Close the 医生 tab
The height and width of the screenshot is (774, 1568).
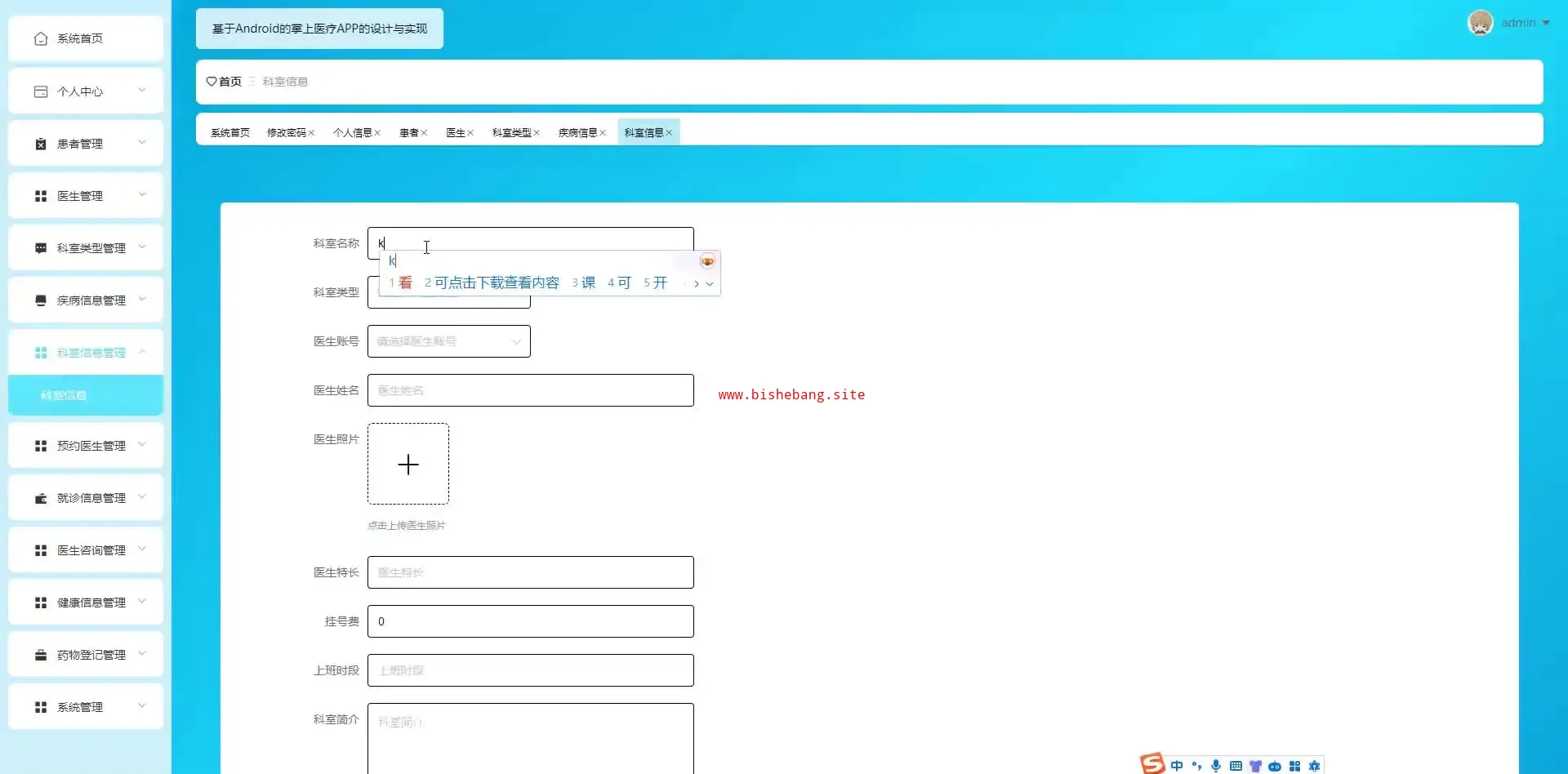pos(470,133)
